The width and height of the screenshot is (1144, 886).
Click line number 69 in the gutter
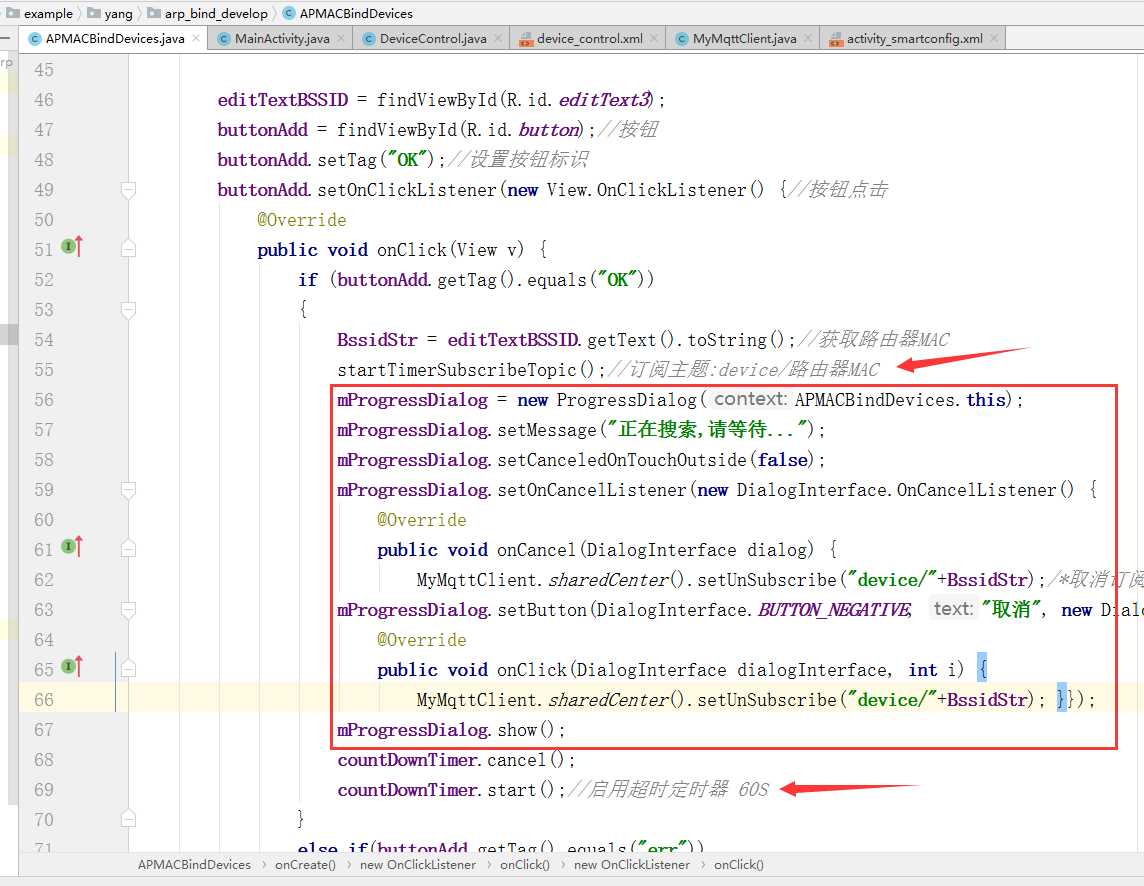(x=44, y=790)
